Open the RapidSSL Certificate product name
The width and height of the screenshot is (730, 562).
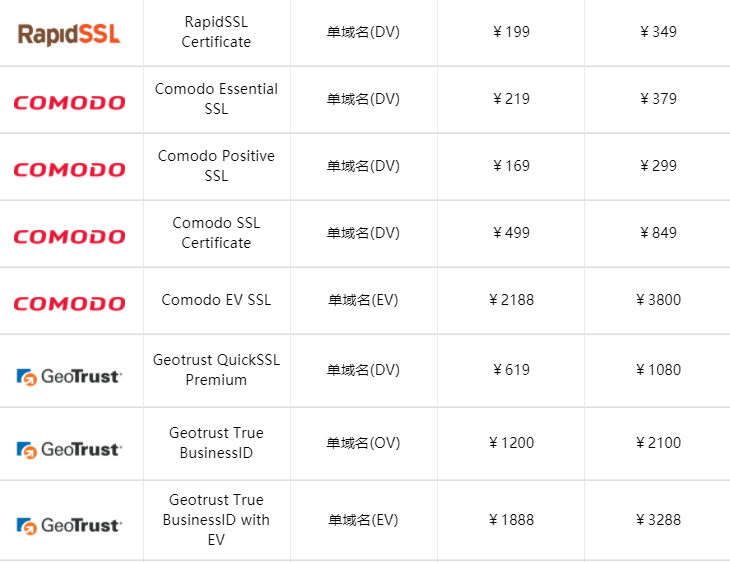[216, 32]
